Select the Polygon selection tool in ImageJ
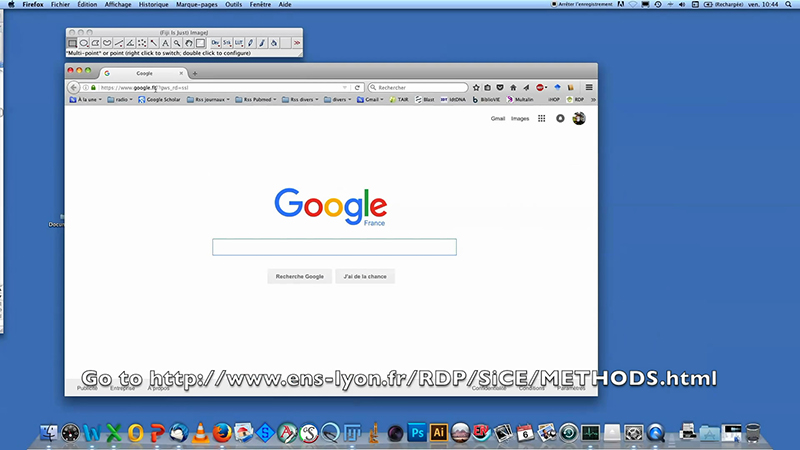This screenshot has height=450, width=800. (x=95, y=43)
